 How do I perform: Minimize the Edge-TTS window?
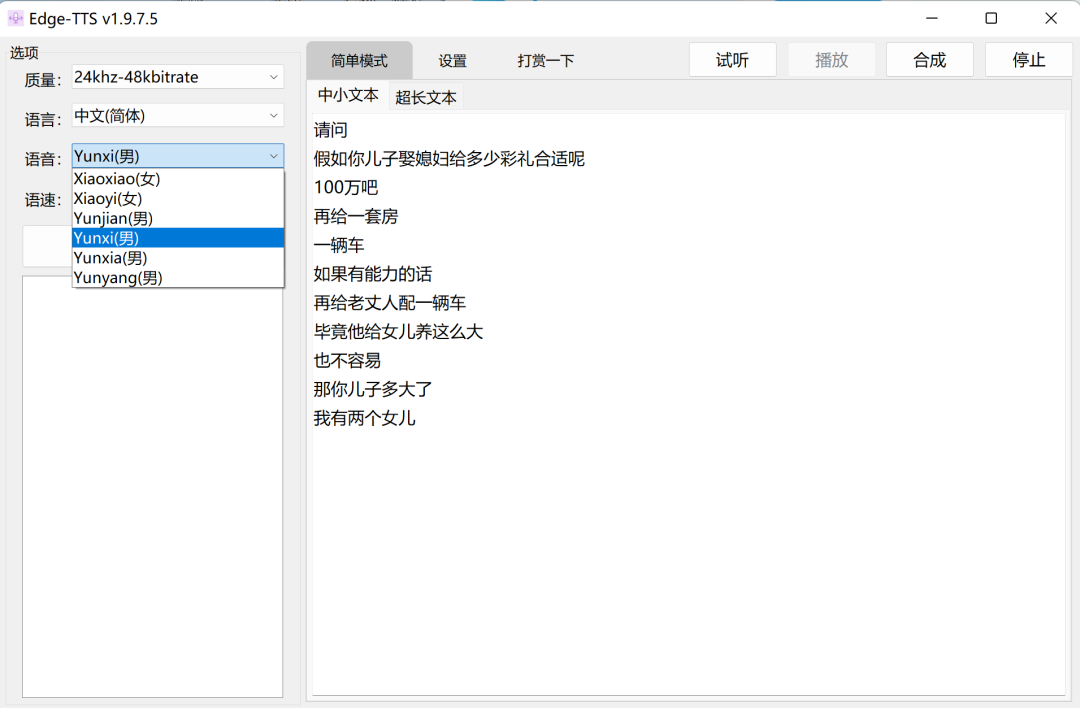tap(932, 19)
